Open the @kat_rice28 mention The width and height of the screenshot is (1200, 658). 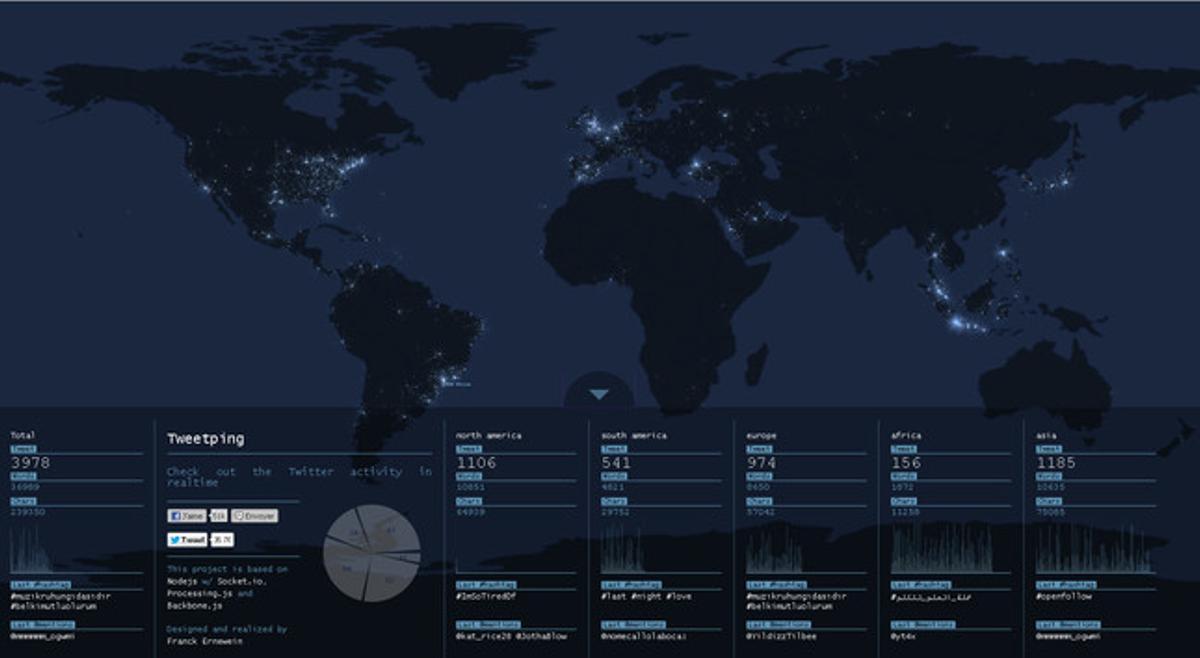pos(484,635)
